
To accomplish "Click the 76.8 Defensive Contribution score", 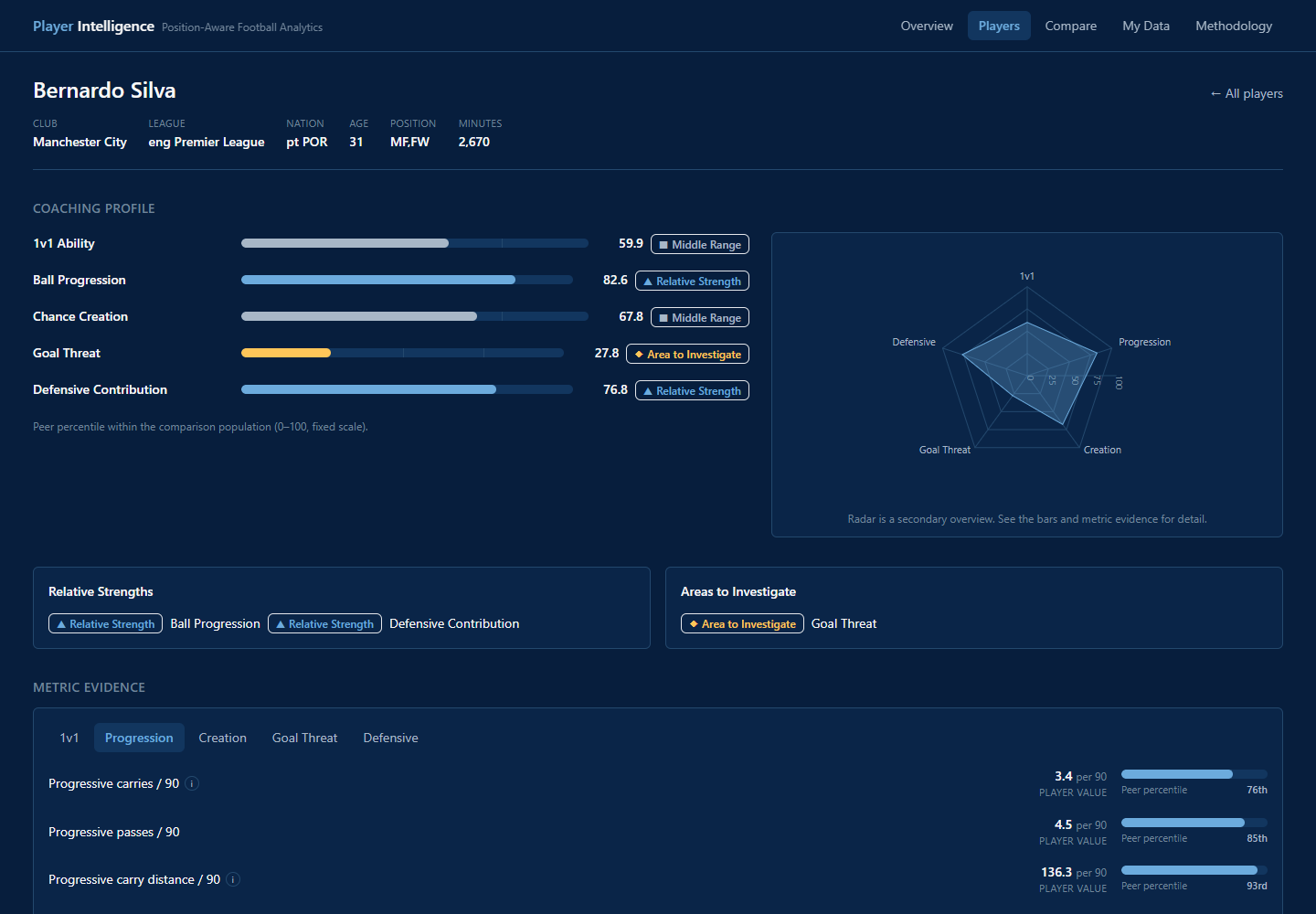I will 615,389.
